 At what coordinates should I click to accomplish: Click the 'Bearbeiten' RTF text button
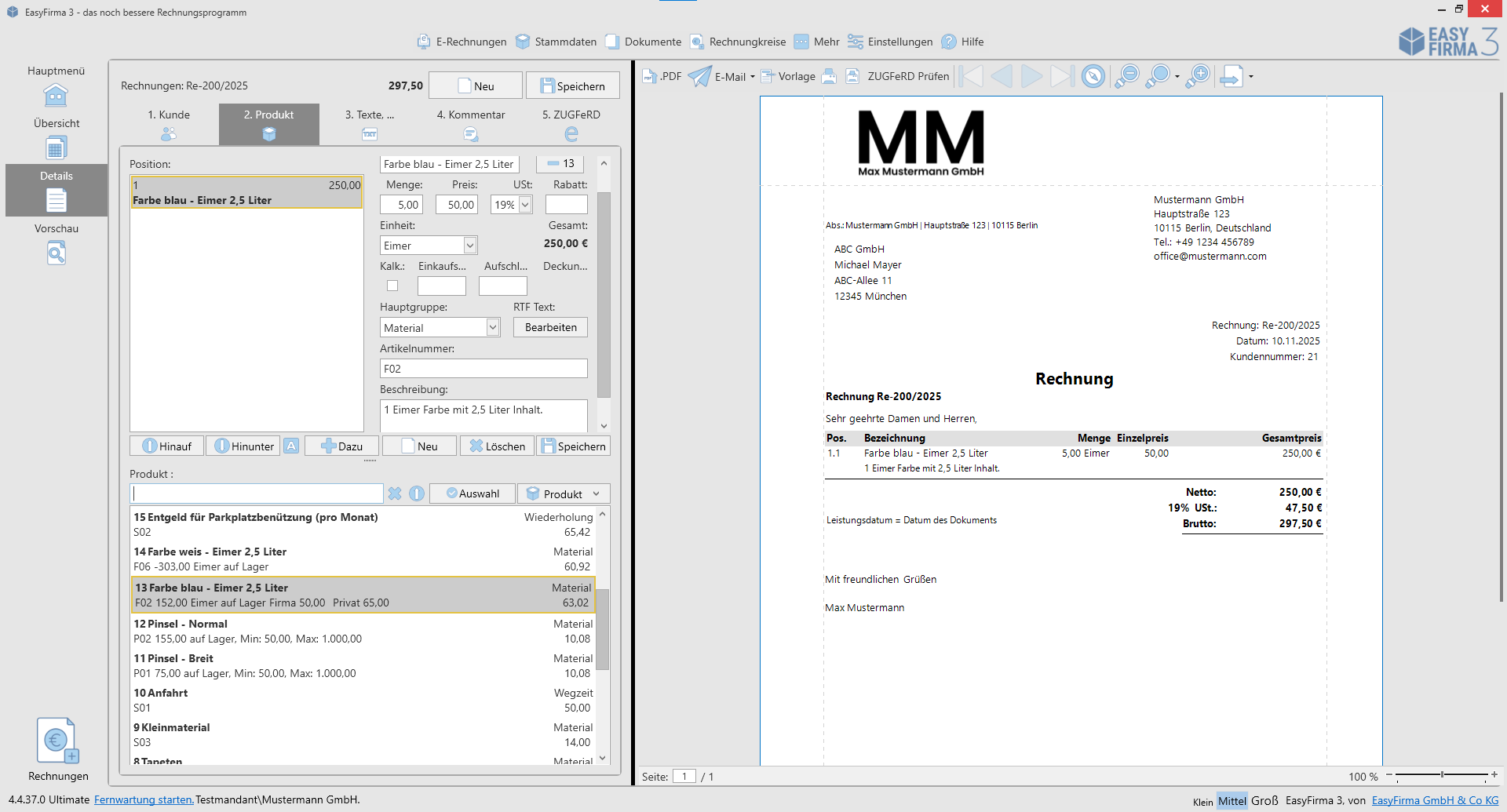coord(550,327)
